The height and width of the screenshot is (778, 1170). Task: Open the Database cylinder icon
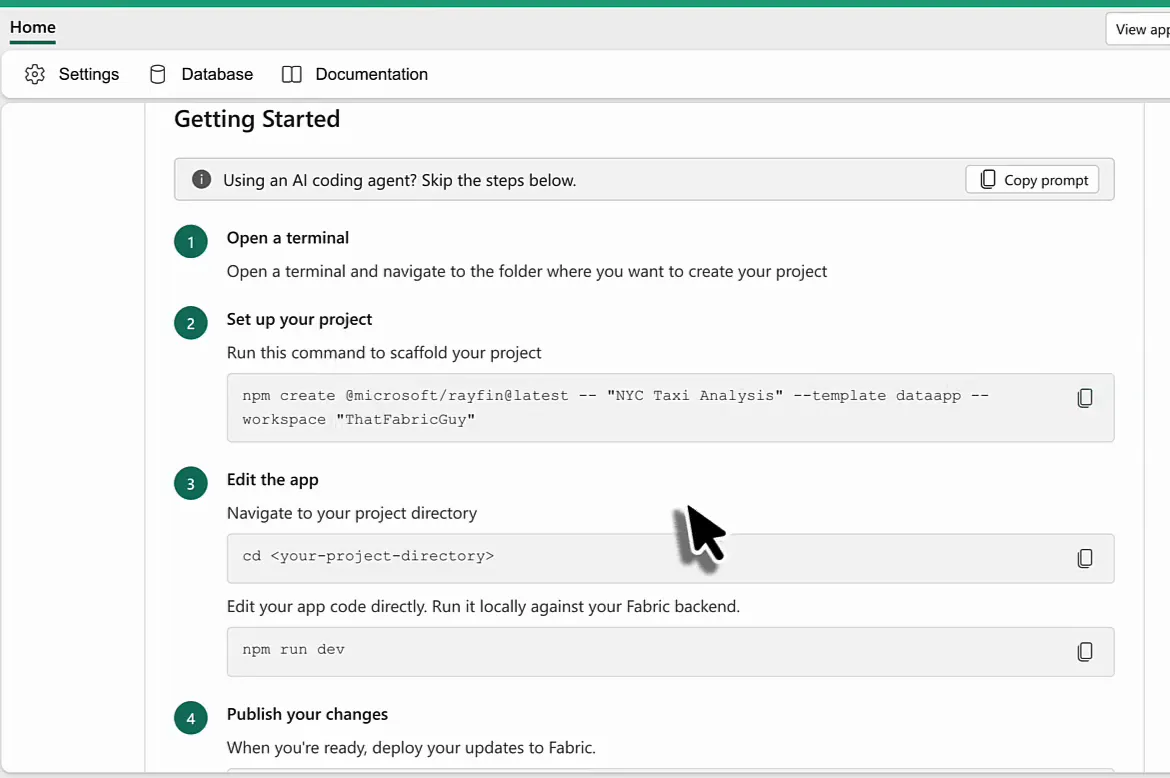click(157, 74)
